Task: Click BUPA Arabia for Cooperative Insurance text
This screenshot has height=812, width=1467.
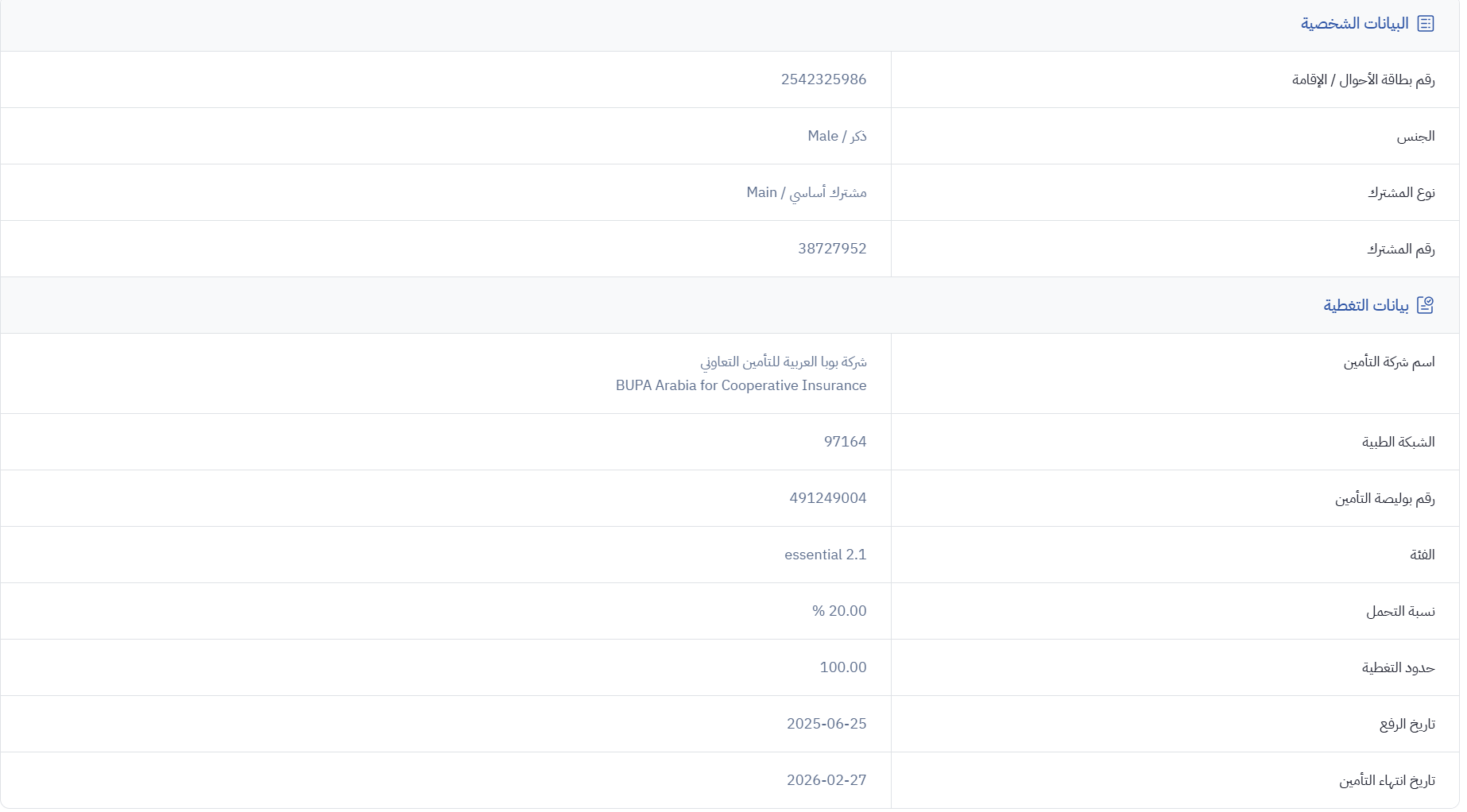Action: [x=741, y=385]
